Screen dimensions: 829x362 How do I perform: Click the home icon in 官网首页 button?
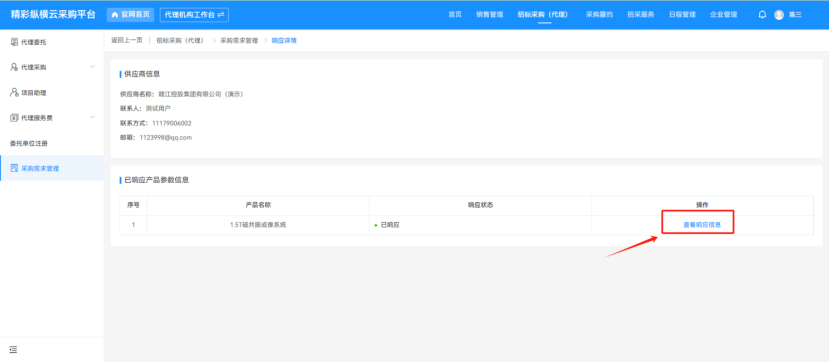(115, 15)
